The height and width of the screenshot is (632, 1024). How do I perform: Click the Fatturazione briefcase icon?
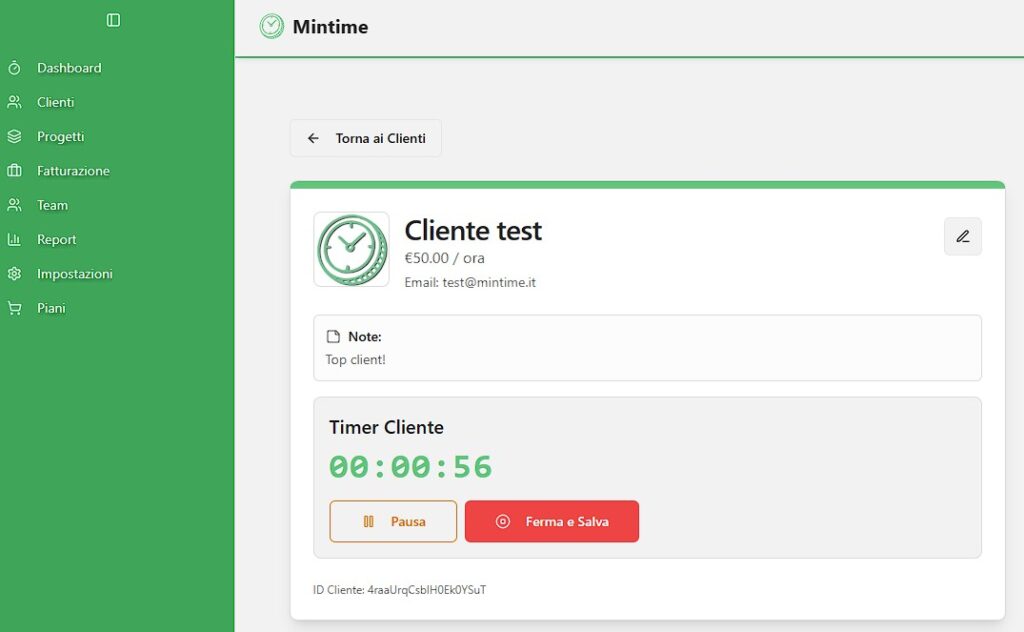pyautogui.click(x=14, y=171)
